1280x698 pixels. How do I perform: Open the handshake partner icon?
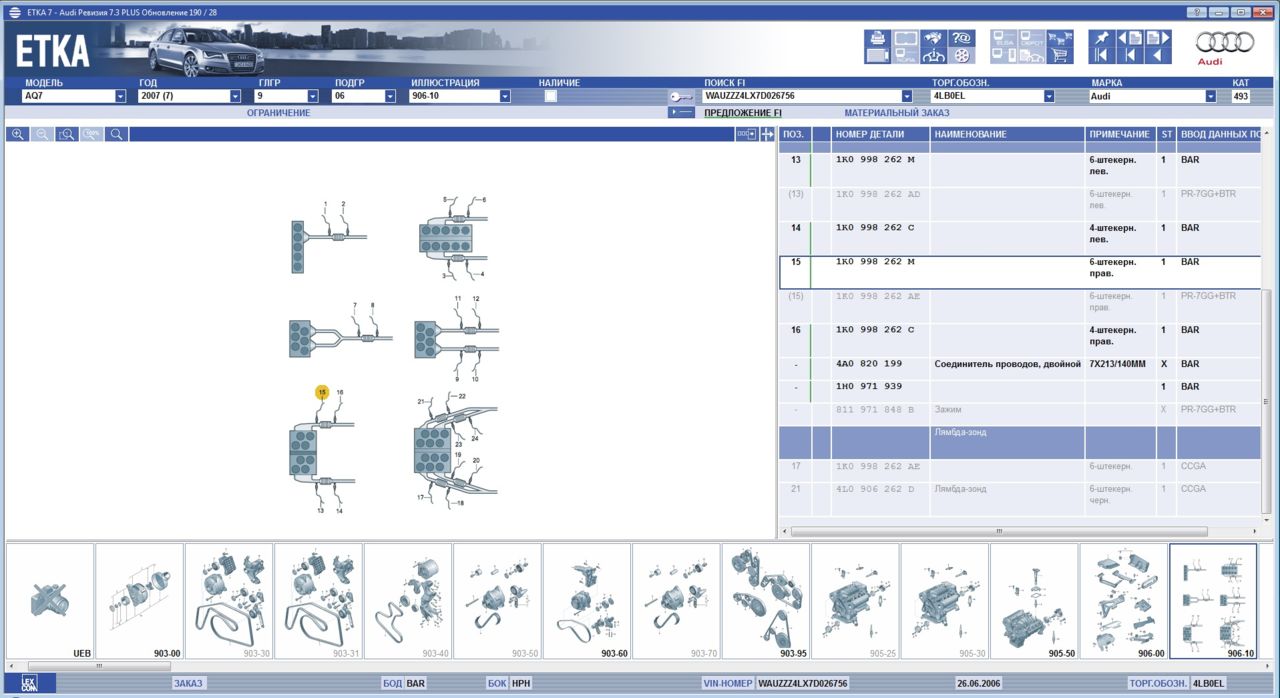pos(934,38)
